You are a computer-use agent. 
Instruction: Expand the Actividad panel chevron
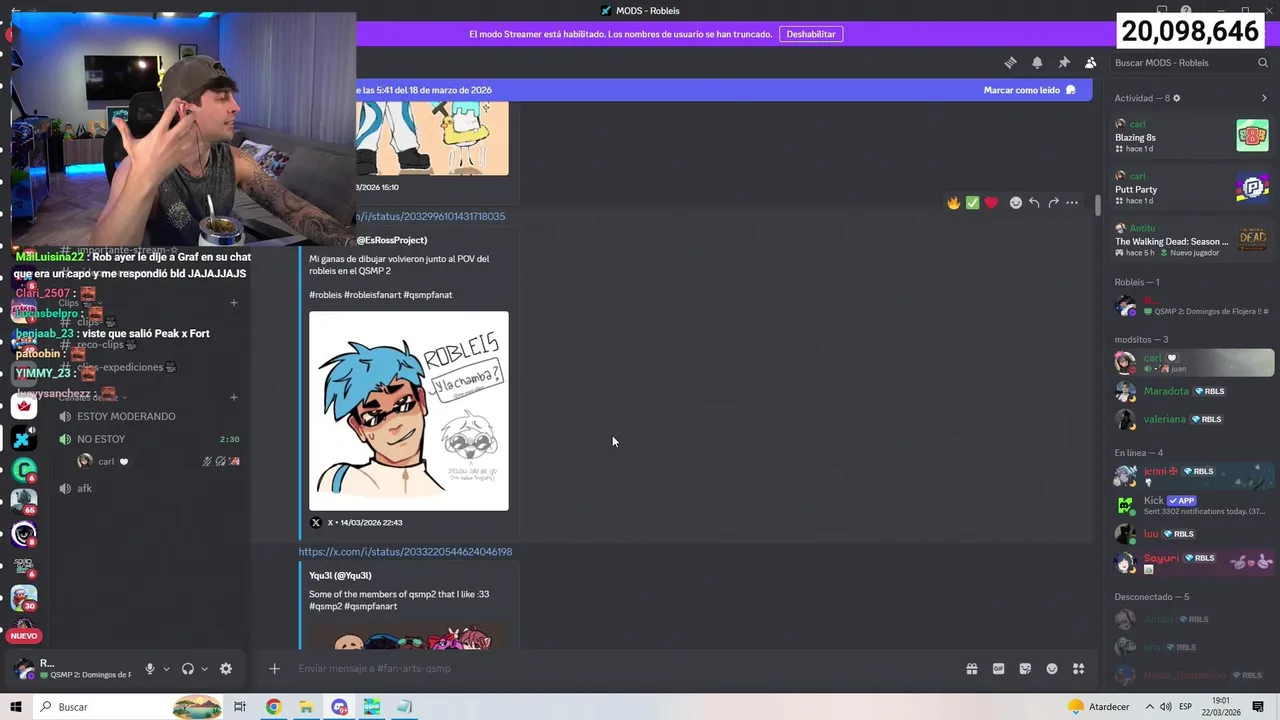tap(1264, 98)
